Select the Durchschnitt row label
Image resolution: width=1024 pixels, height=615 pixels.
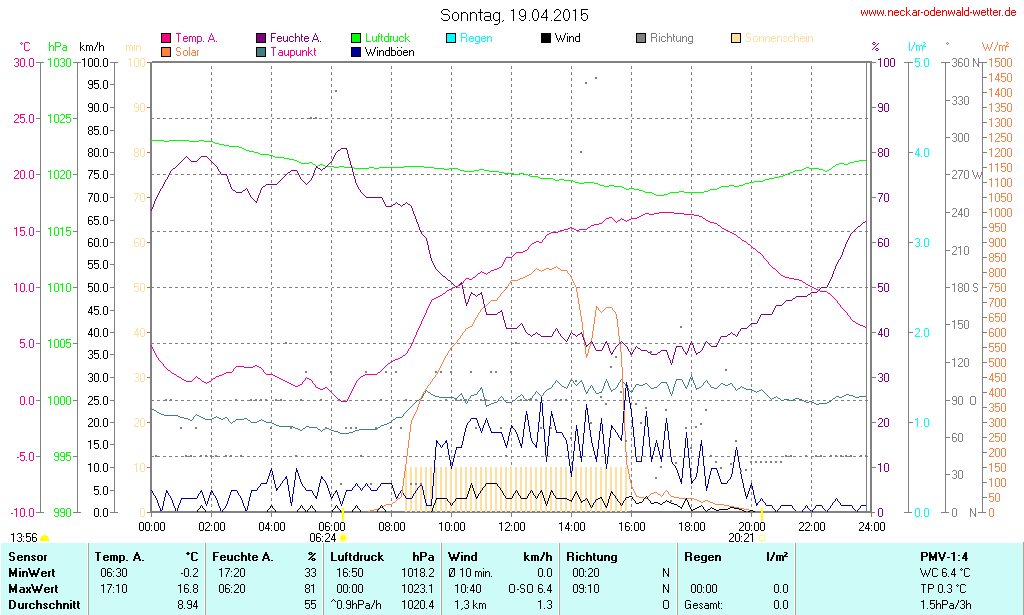coord(42,605)
